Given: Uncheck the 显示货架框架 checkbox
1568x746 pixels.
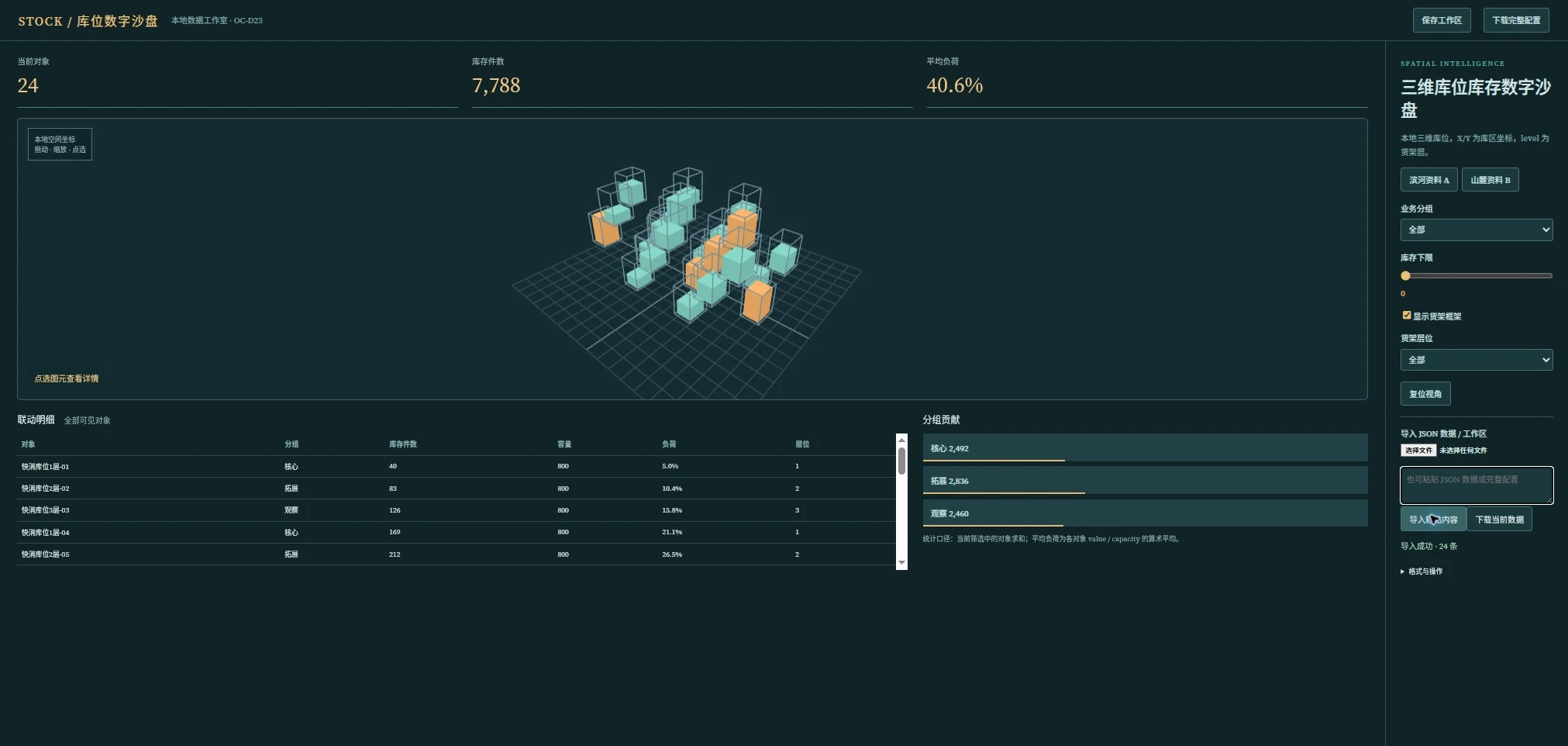Looking at the screenshot, I should click(1406, 315).
